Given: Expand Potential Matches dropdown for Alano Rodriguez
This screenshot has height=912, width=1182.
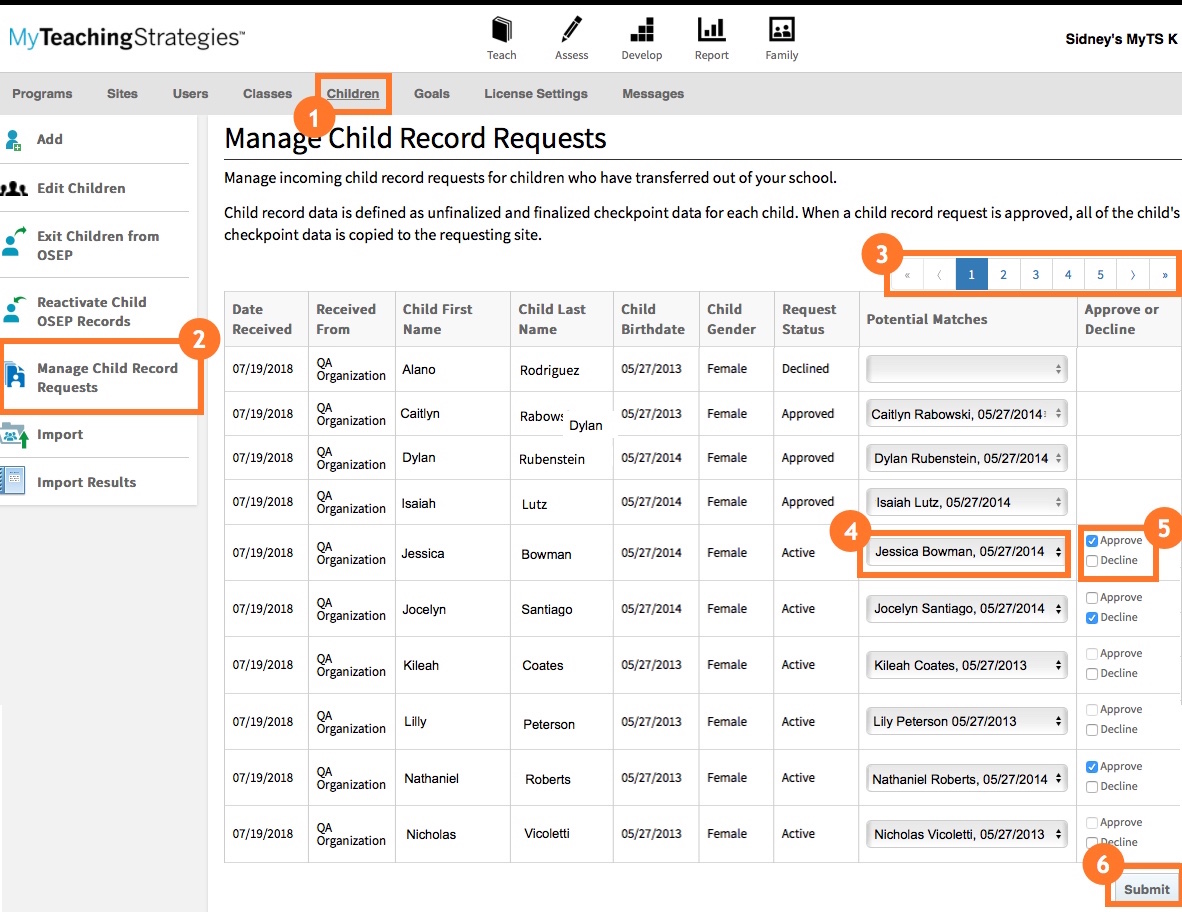Looking at the screenshot, I should (x=966, y=369).
